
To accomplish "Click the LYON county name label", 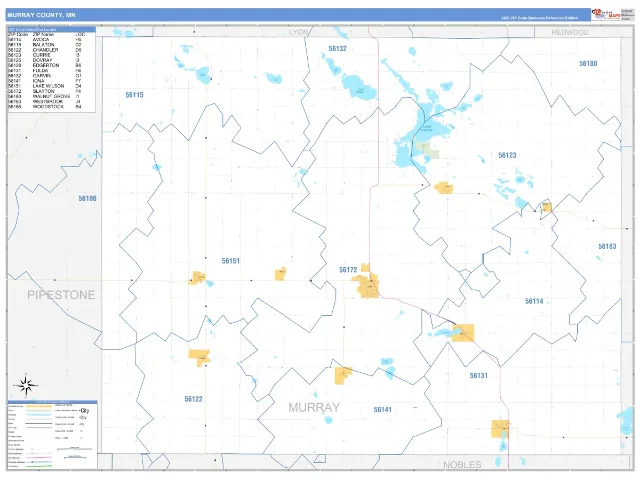I will [298, 32].
